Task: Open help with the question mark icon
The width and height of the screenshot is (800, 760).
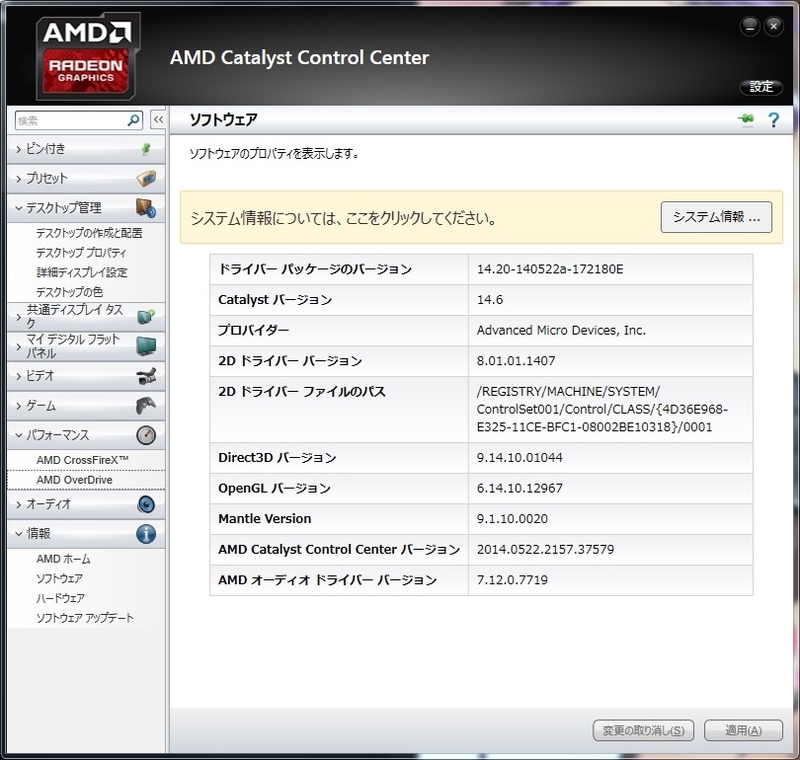Action: pyautogui.click(x=773, y=120)
